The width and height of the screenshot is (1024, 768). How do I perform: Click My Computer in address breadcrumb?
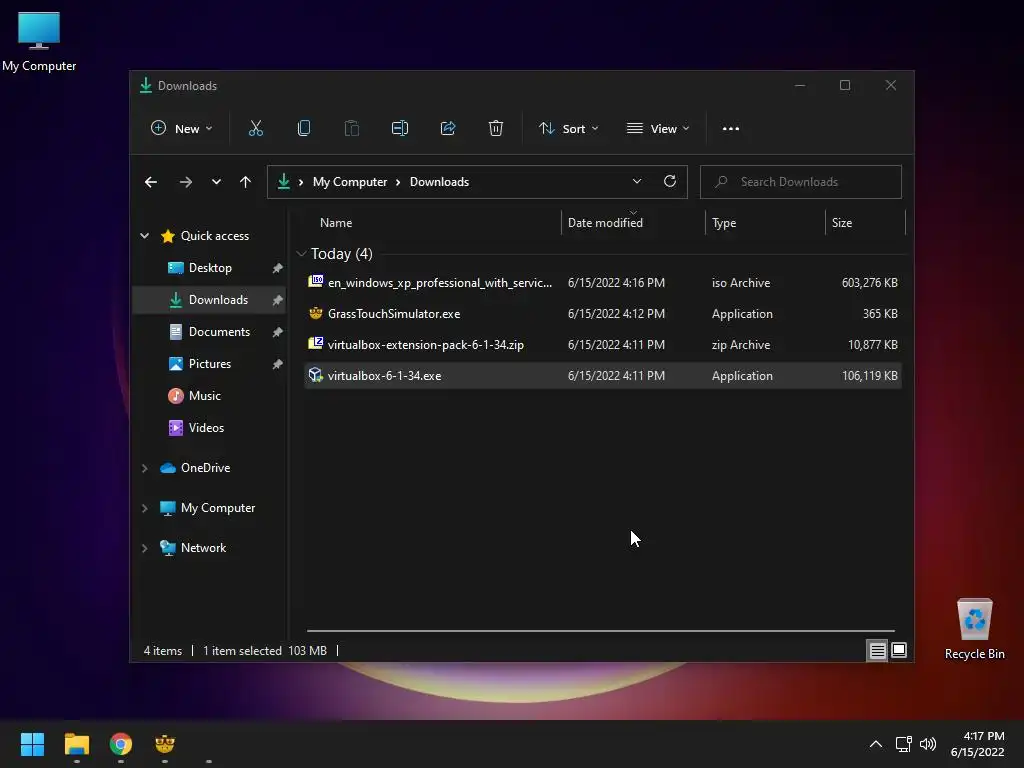click(350, 182)
